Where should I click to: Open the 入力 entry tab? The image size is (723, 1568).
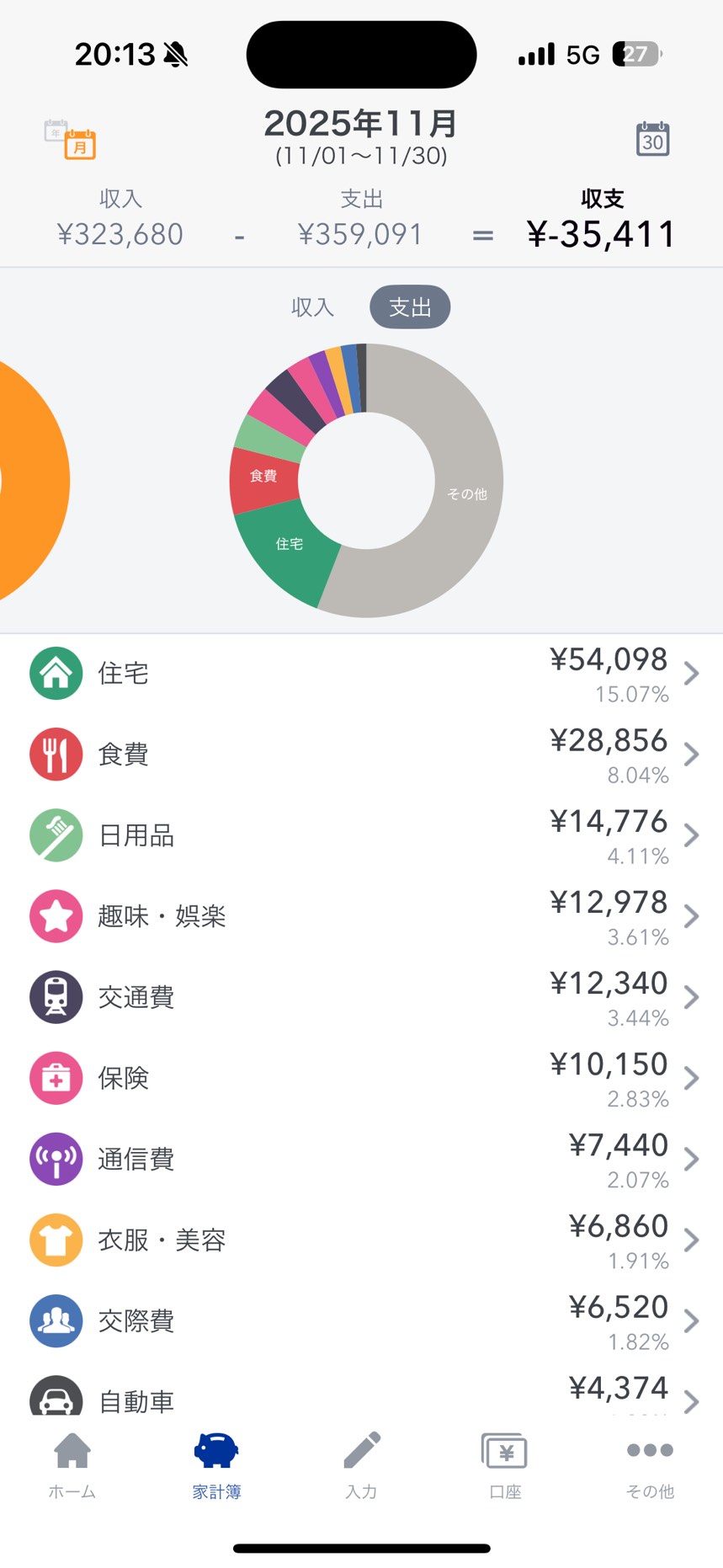pyautogui.click(x=361, y=1465)
